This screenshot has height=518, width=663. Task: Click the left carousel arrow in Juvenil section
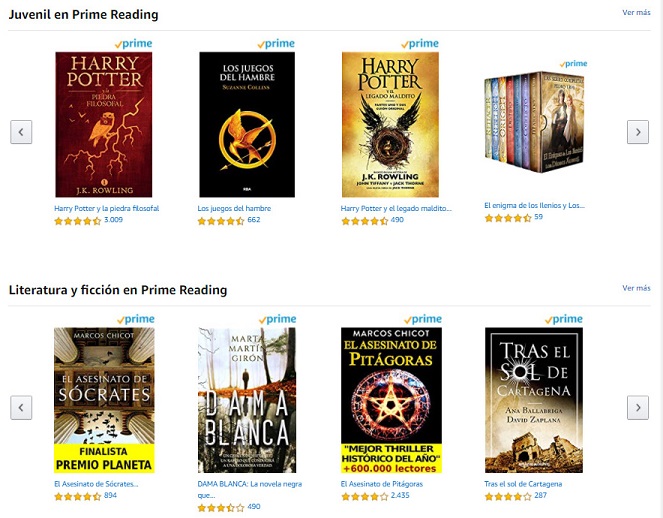(21, 132)
